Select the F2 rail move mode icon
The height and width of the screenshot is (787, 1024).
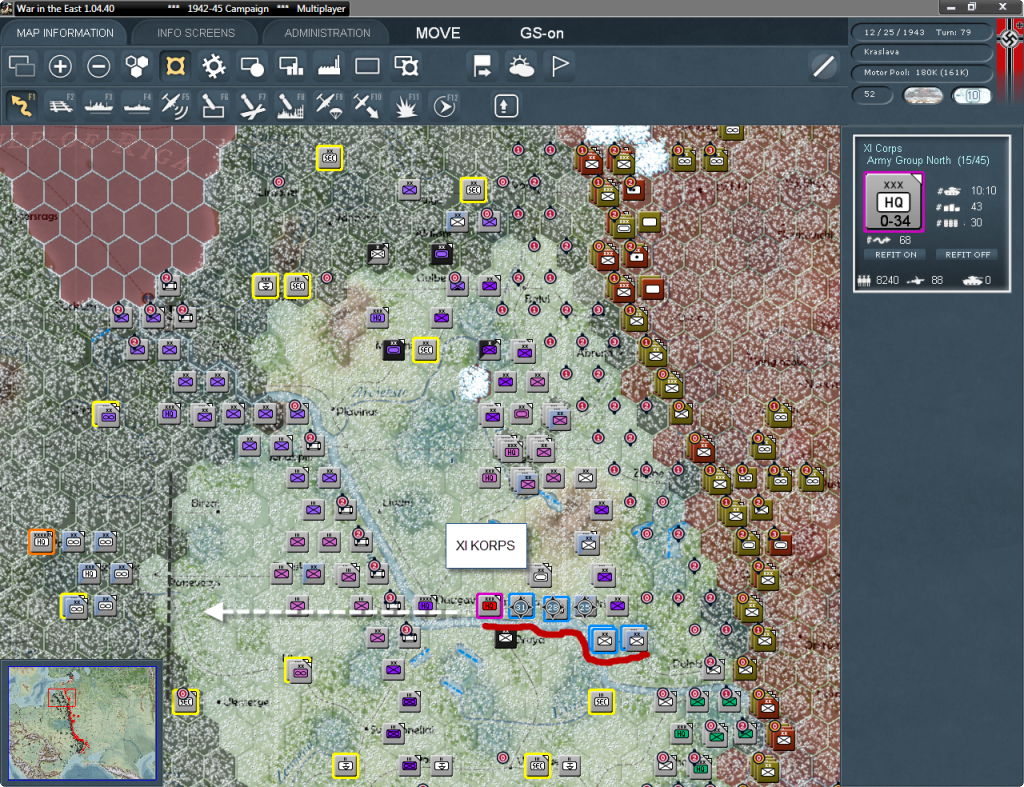pyautogui.click(x=61, y=106)
